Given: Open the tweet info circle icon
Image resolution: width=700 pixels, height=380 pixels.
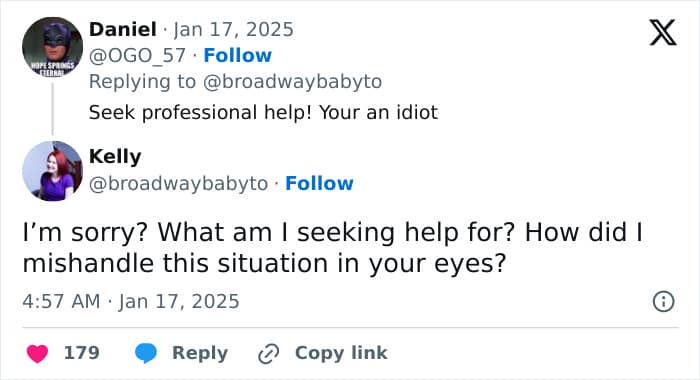Looking at the screenshot, I should (663, 301).
